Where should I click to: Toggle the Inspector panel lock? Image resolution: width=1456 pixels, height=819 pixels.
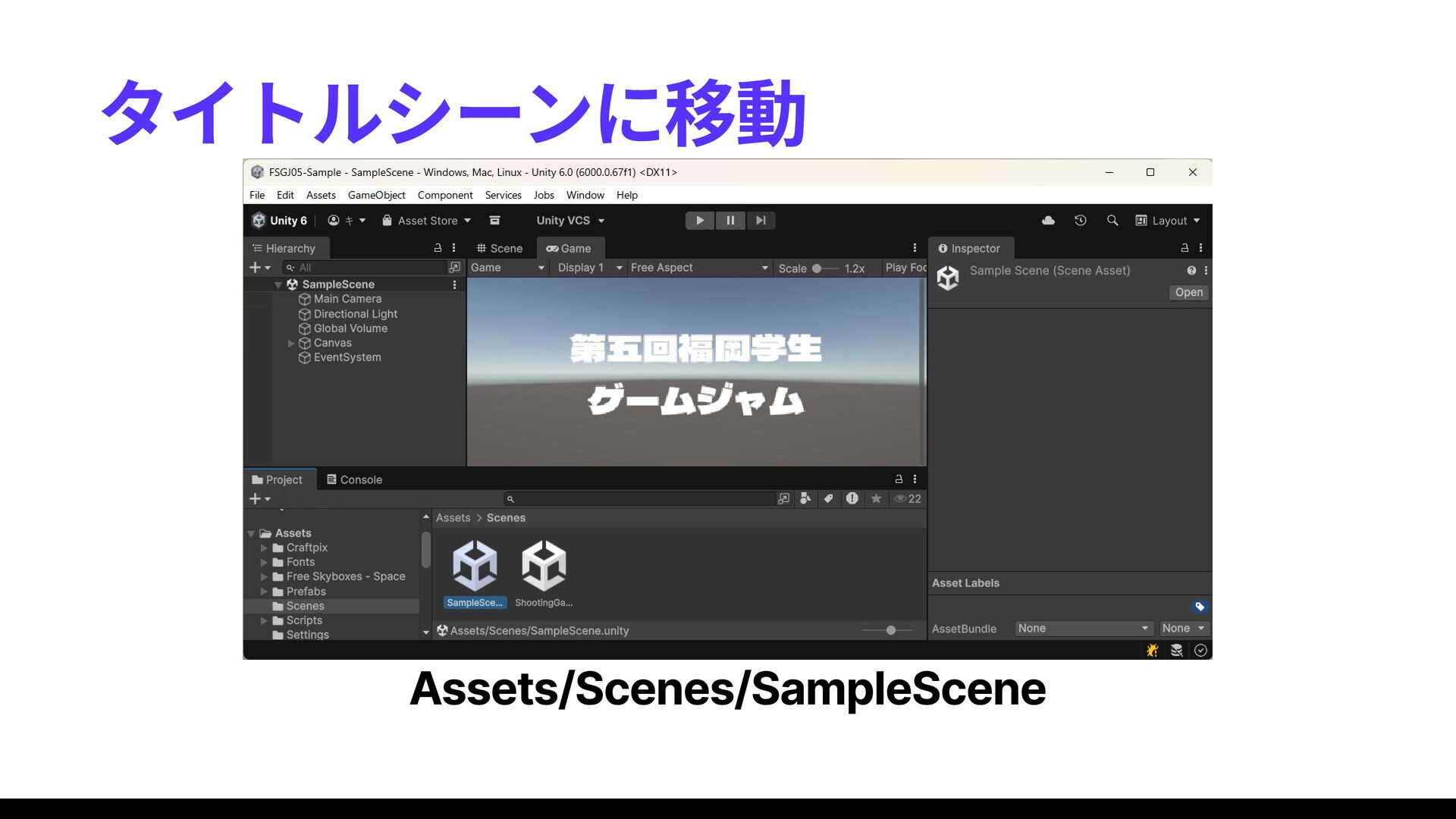pyautogui.click(x=1184, y=248)
